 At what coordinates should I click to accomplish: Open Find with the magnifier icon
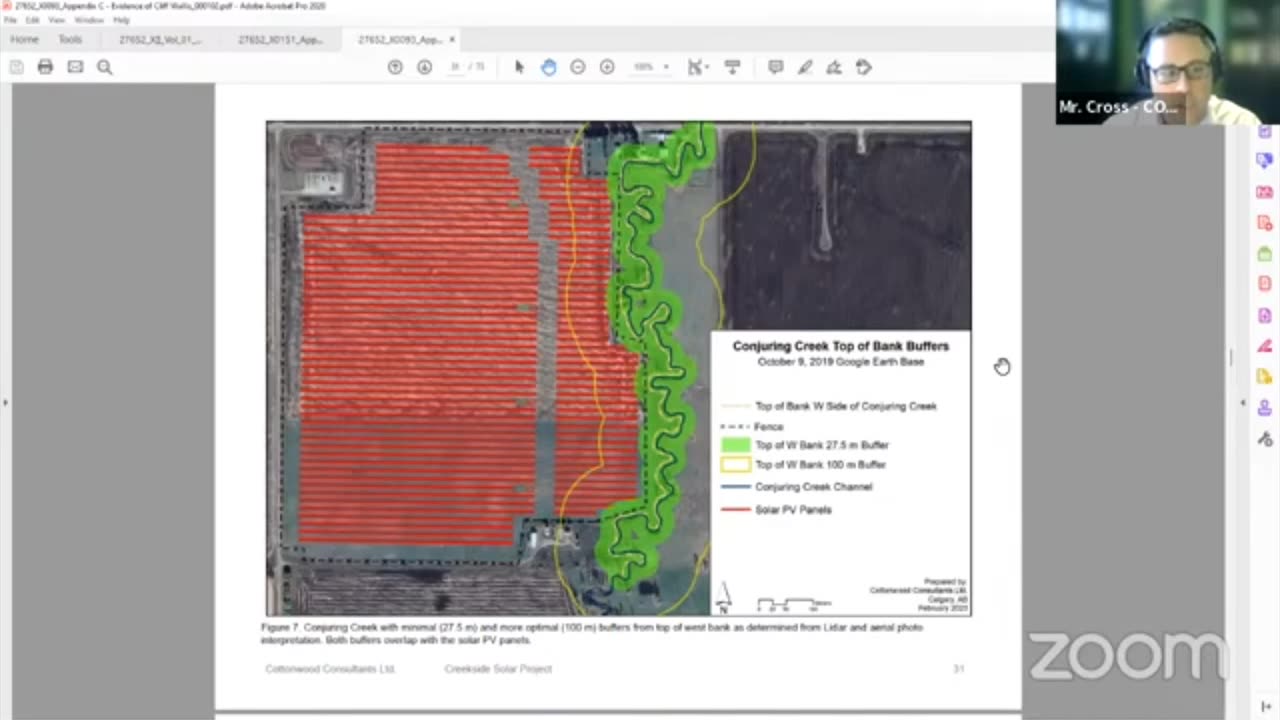point(104,67)
